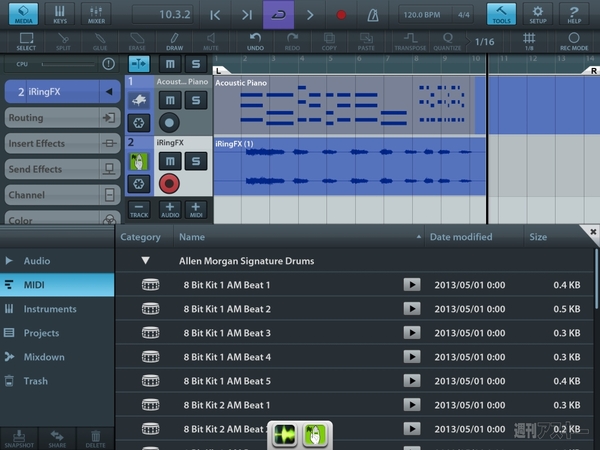This screenshot has width=600, height=450.
Task: Choose the Select tool
Action: (x=26, y=41)
